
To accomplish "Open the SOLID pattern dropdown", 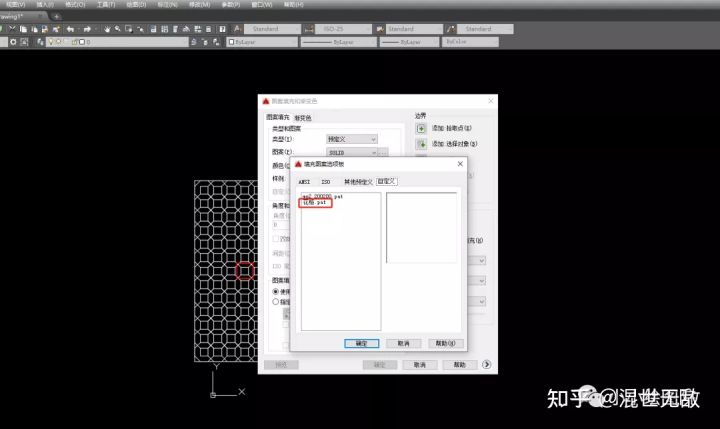I will [x=352, y=152].
